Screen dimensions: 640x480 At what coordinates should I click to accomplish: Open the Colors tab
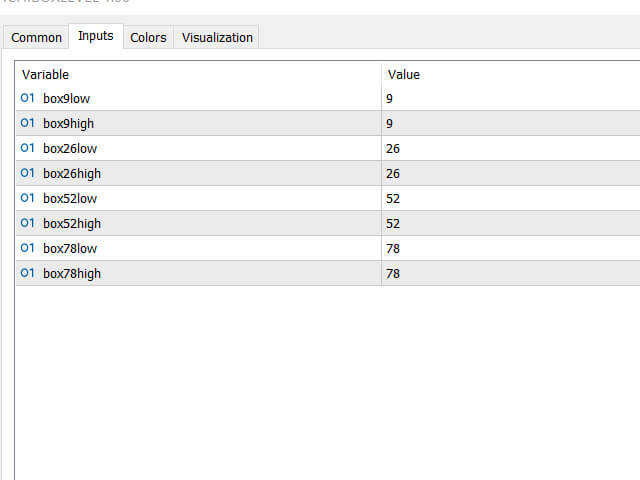coord(148,38)
